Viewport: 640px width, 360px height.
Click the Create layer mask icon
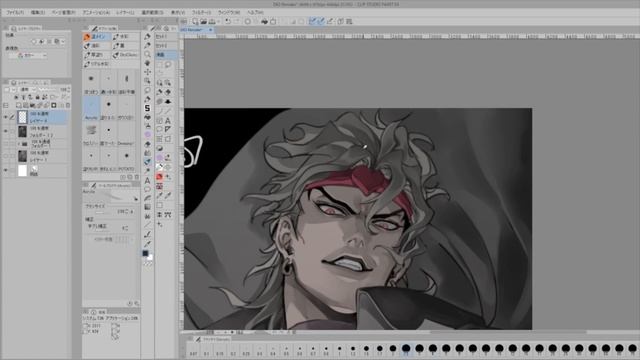coord(53,105)
